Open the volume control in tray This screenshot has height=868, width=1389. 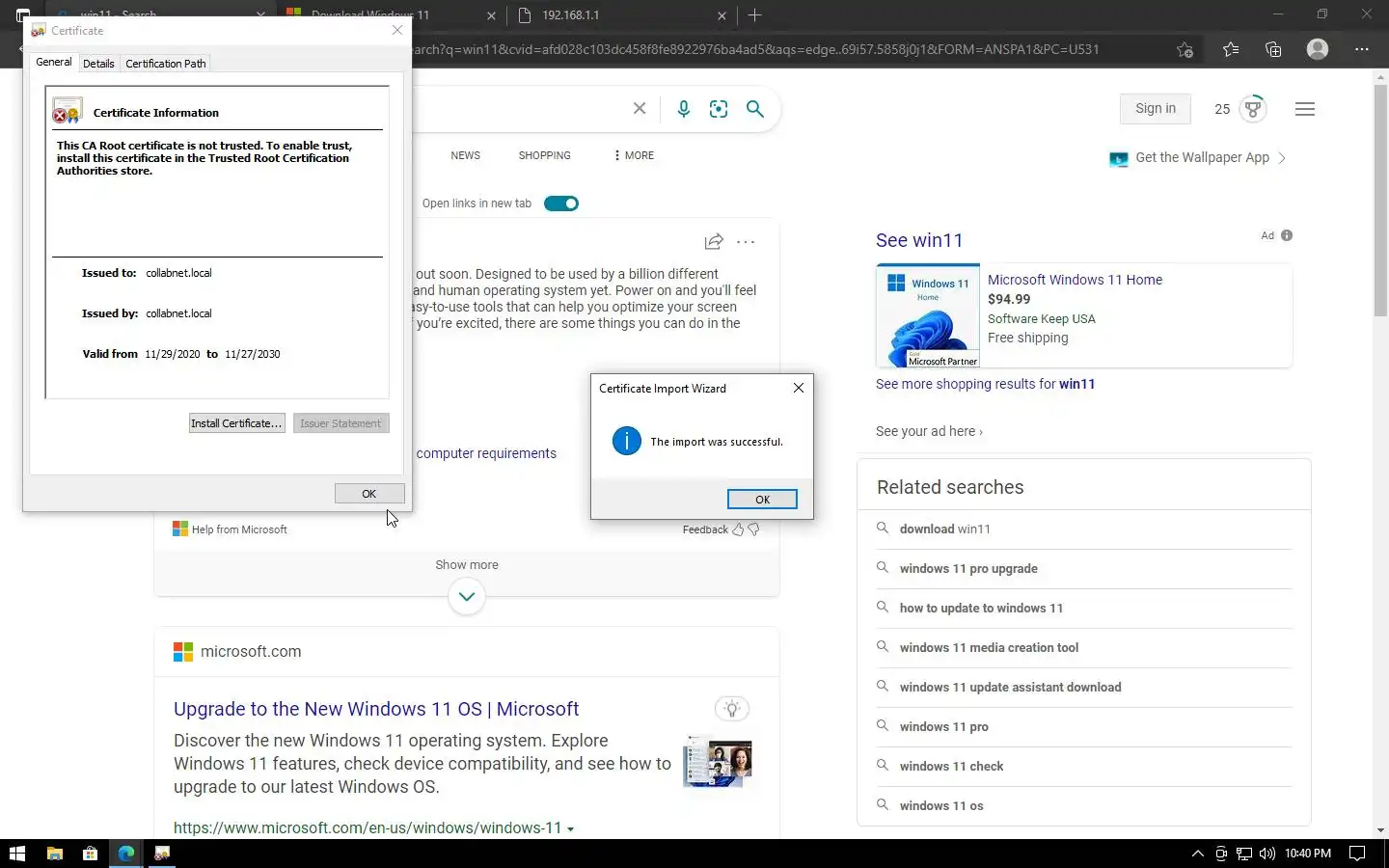pyautogui.click(x=1267, y=854)
